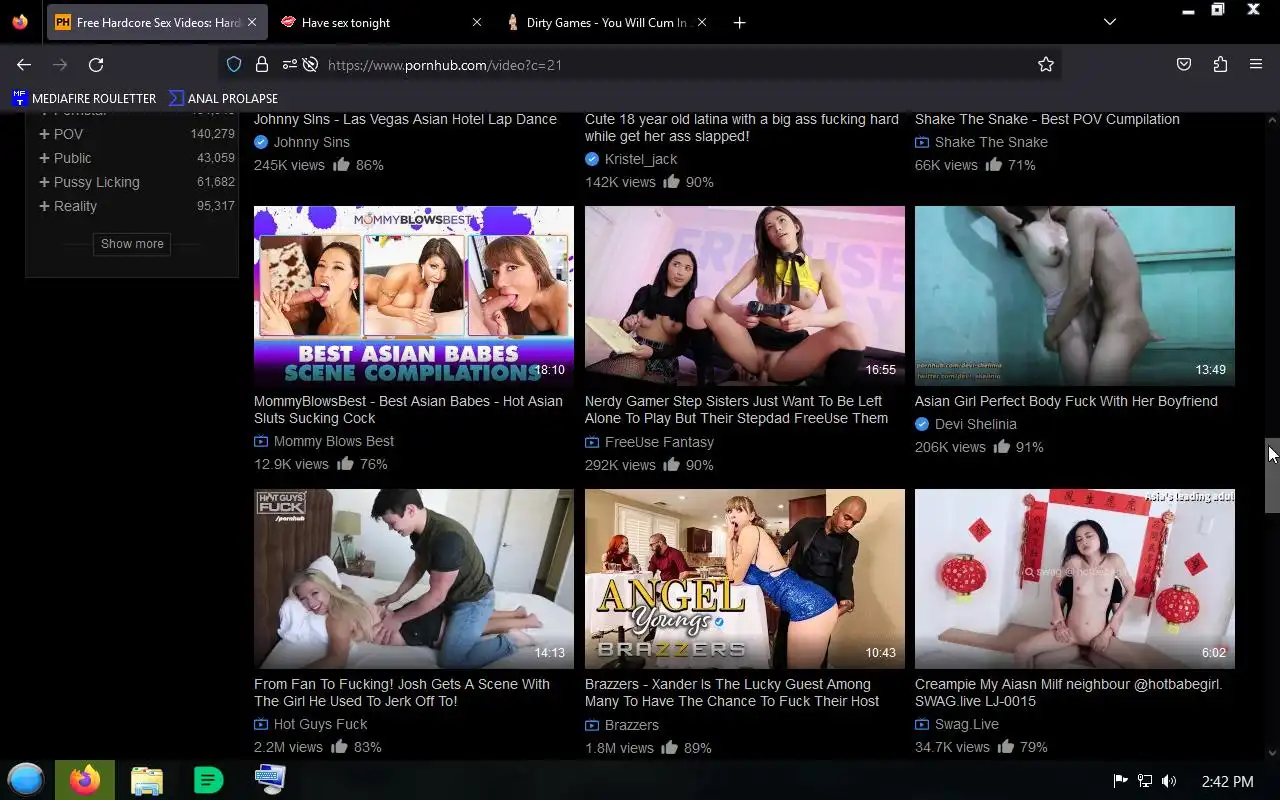Expand sidebar category with count 61,682
The image size is (1280, 800).
point(44,182)
